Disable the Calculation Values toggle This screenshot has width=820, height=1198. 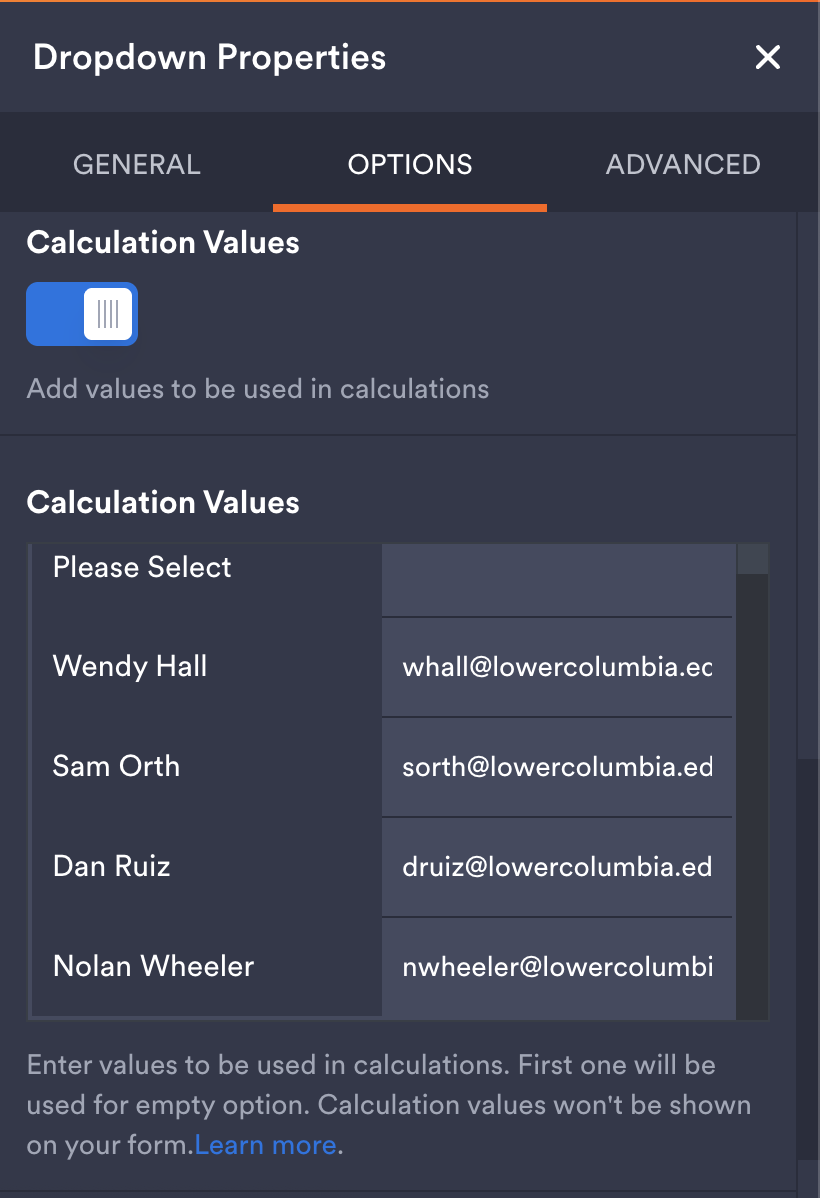81,313
